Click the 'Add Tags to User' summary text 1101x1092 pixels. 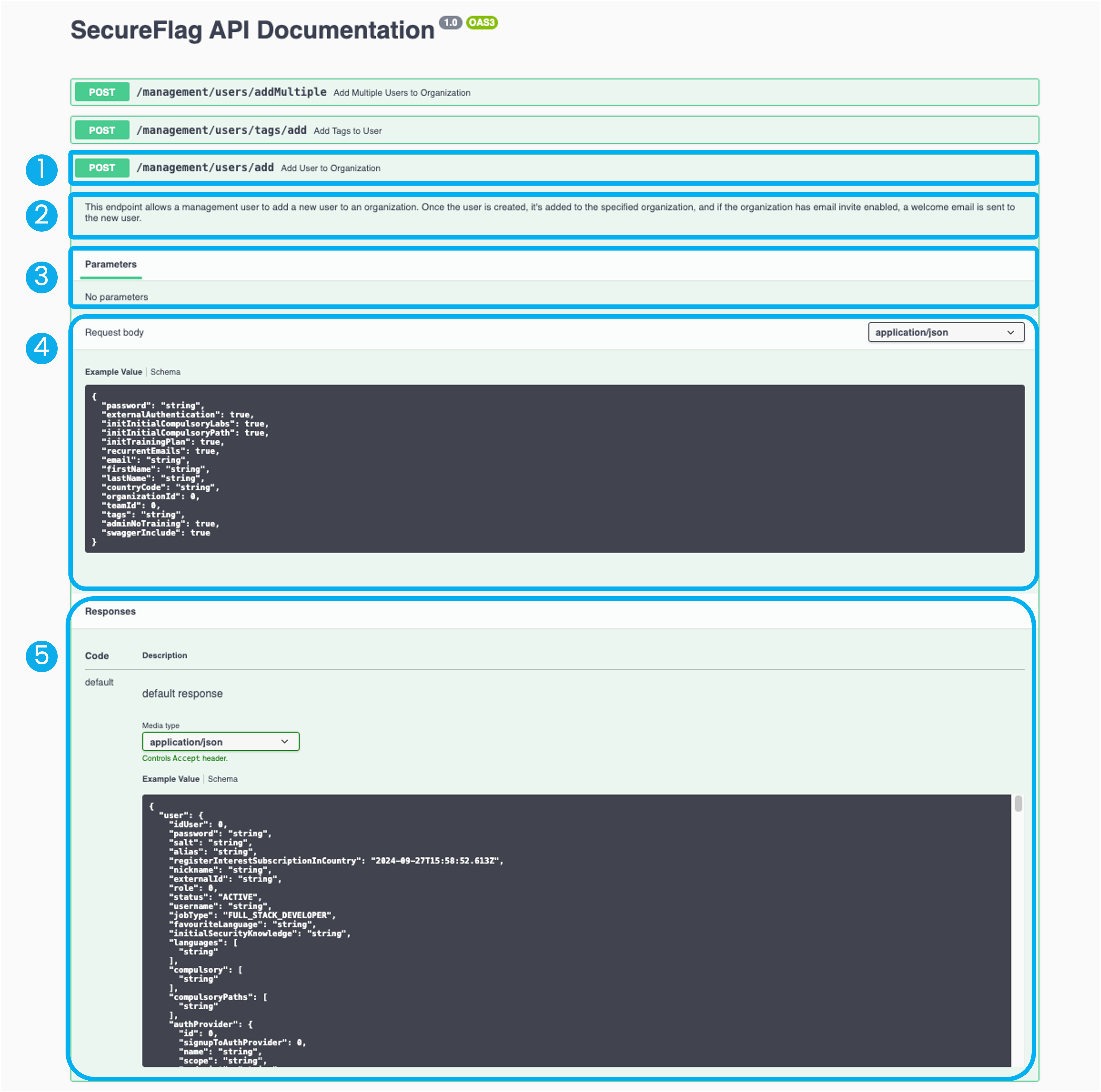(348, 131)
